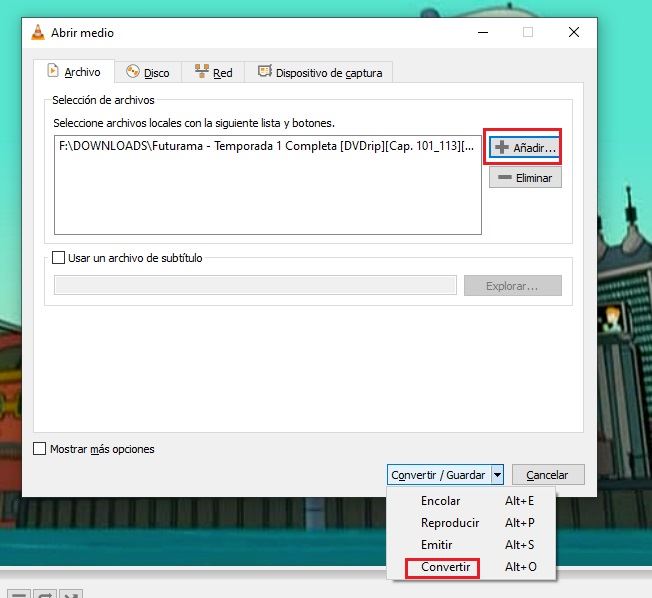This screenshot has height=598, width=652.
Task: Select Reproducir in the dropdown menu
Action: [x=449, y=523]
